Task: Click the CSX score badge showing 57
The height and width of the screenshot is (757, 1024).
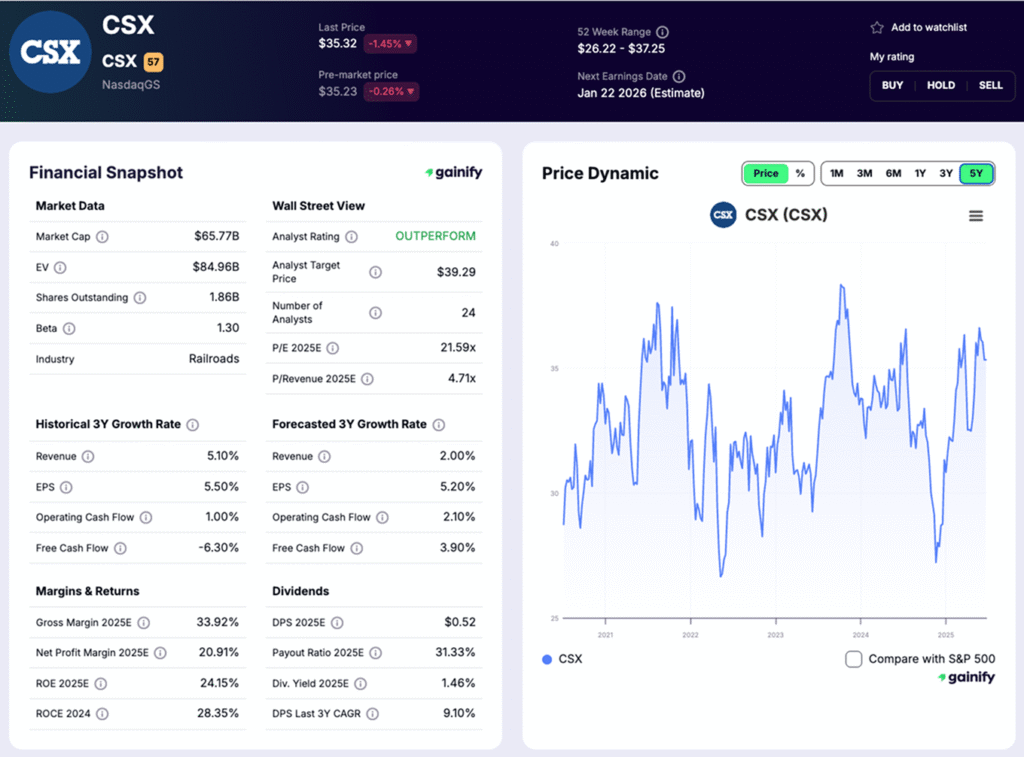Action: coord(156,60)
